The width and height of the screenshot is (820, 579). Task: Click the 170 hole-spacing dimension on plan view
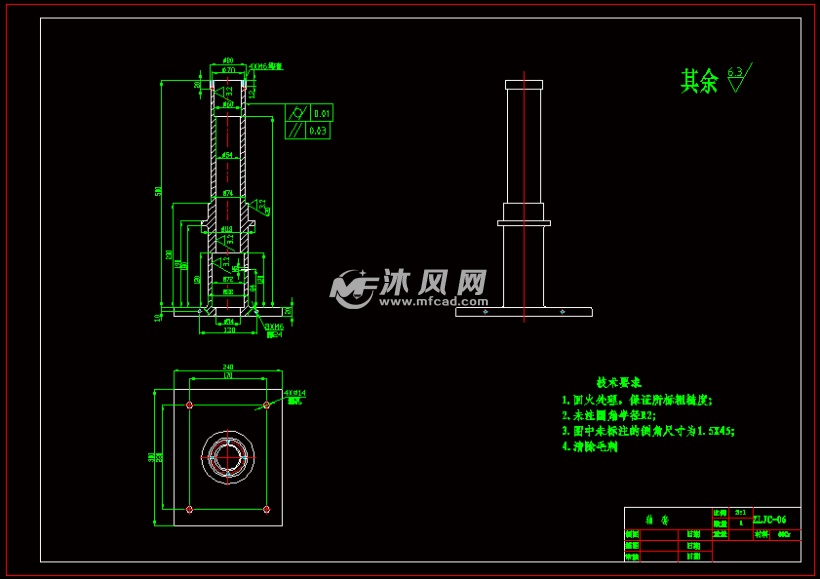tap(228, 376)
